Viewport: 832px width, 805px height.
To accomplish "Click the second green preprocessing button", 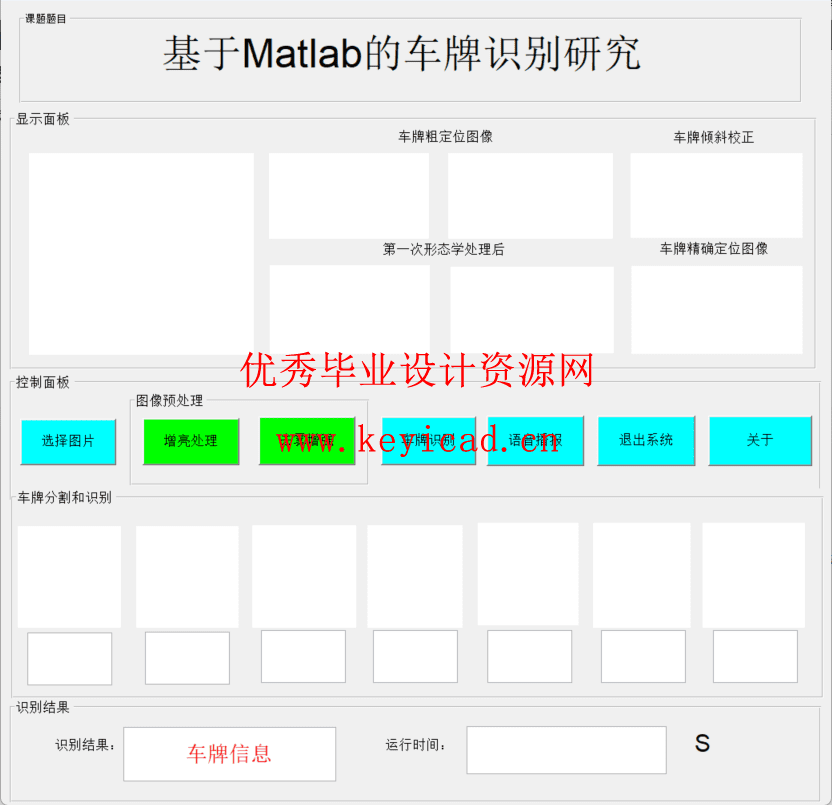I will [x=307, y=440].
